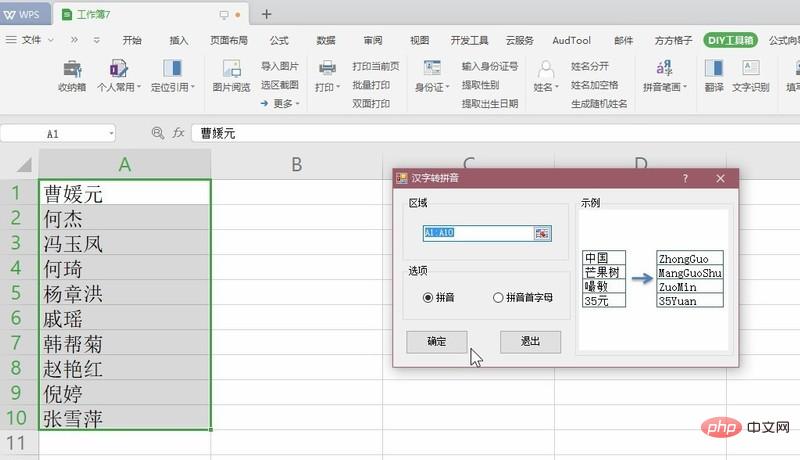Viewport: 800px width, 460px height.
Task: Click the zoom magnifier icon beside formula bar
Action: pos(157,132)
